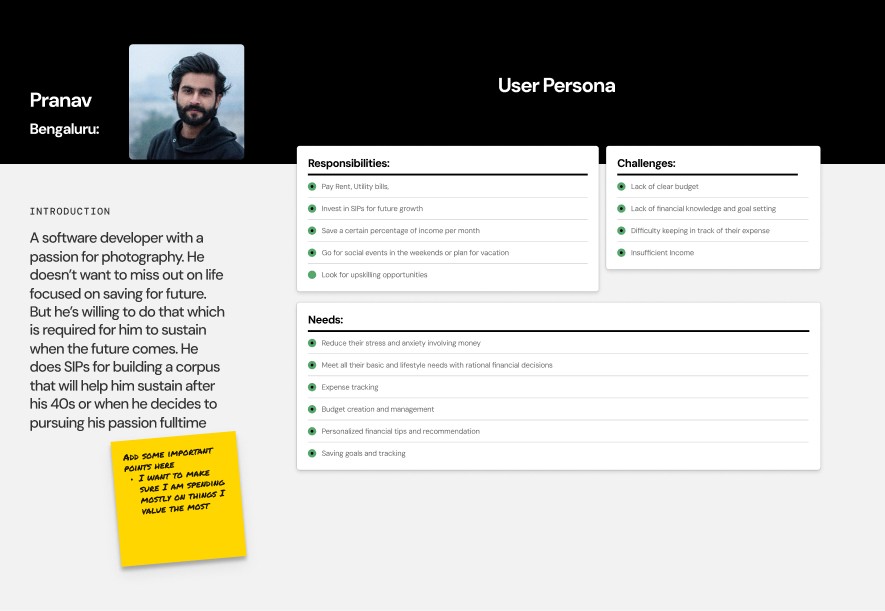Select Save a certain percentage of income text

point(401,231)
